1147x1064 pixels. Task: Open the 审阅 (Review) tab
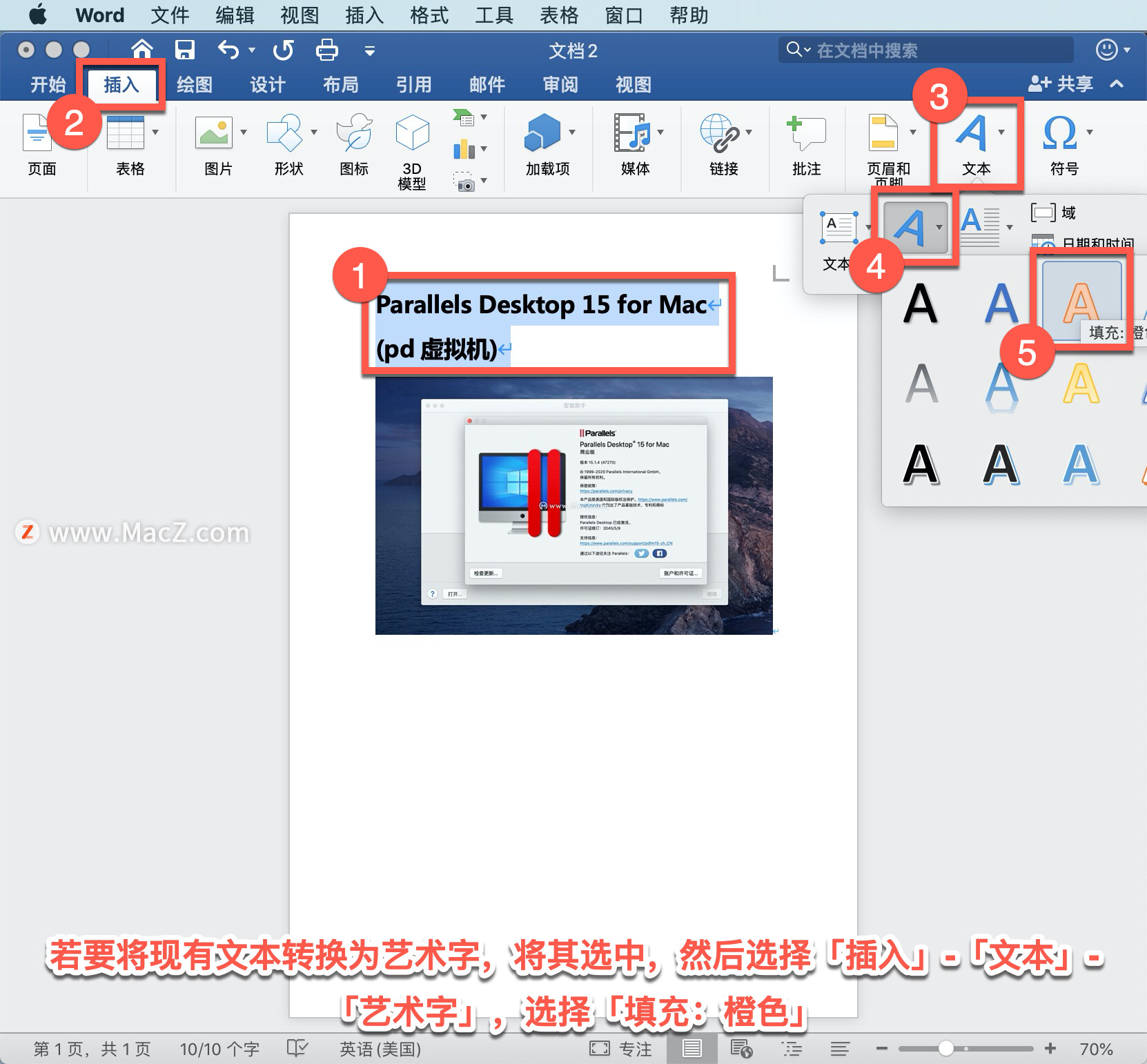pos(560,84)
